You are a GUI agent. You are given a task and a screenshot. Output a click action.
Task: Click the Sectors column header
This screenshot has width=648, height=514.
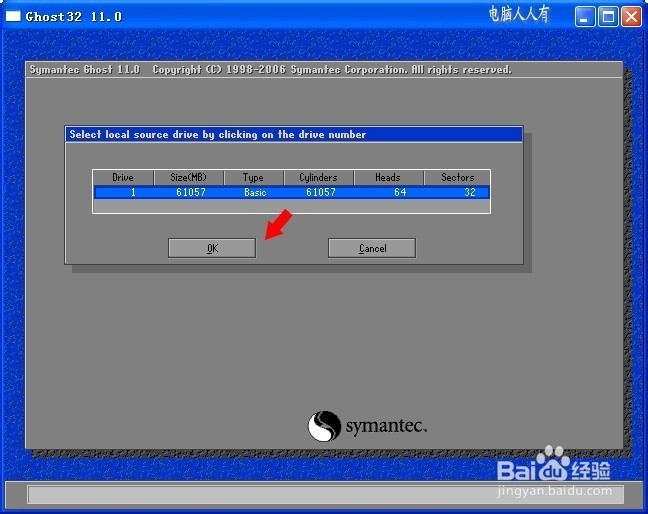coord(457,178)
